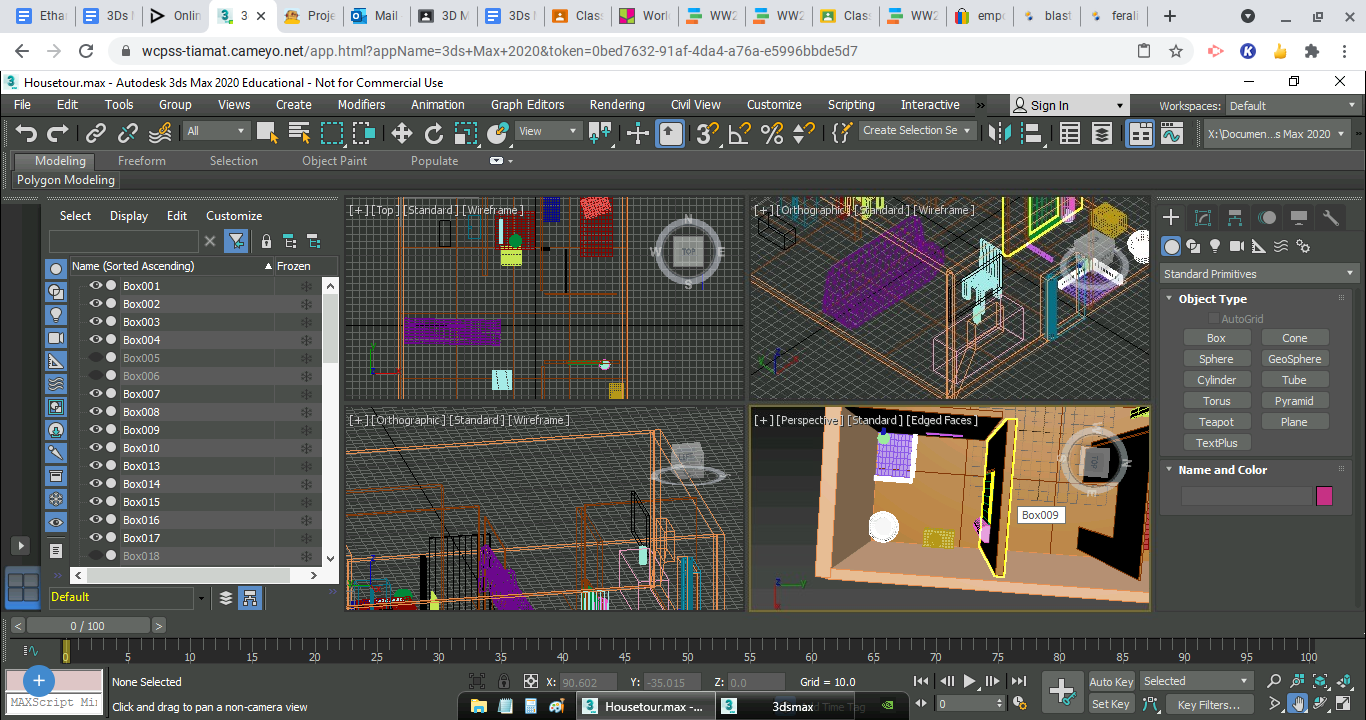Screen dimensions: 1366x720
Task: Click Play Animation in playback controls
Action: click(x=970, y=681)
